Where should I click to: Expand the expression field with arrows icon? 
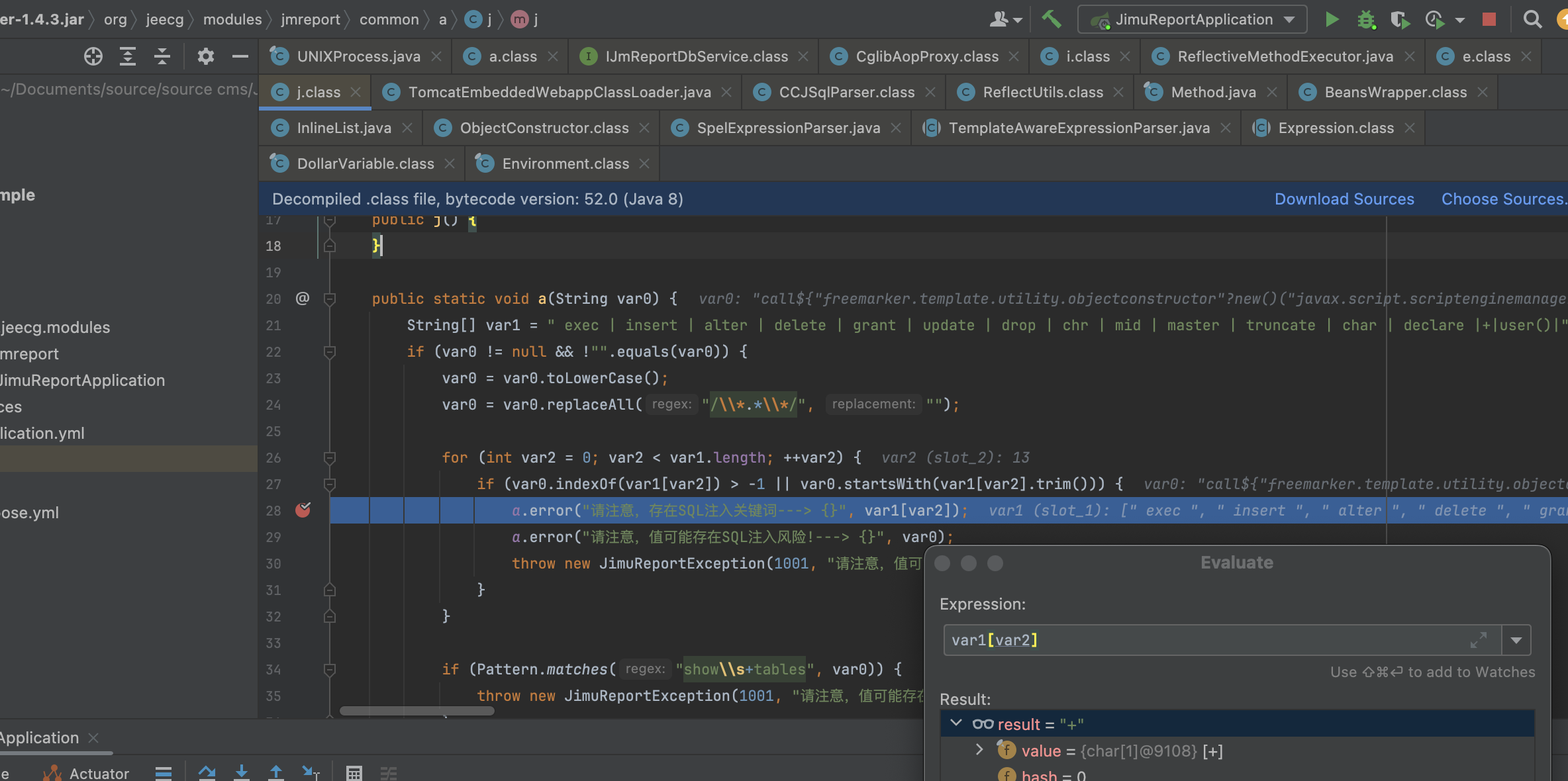pos(1479,640)
